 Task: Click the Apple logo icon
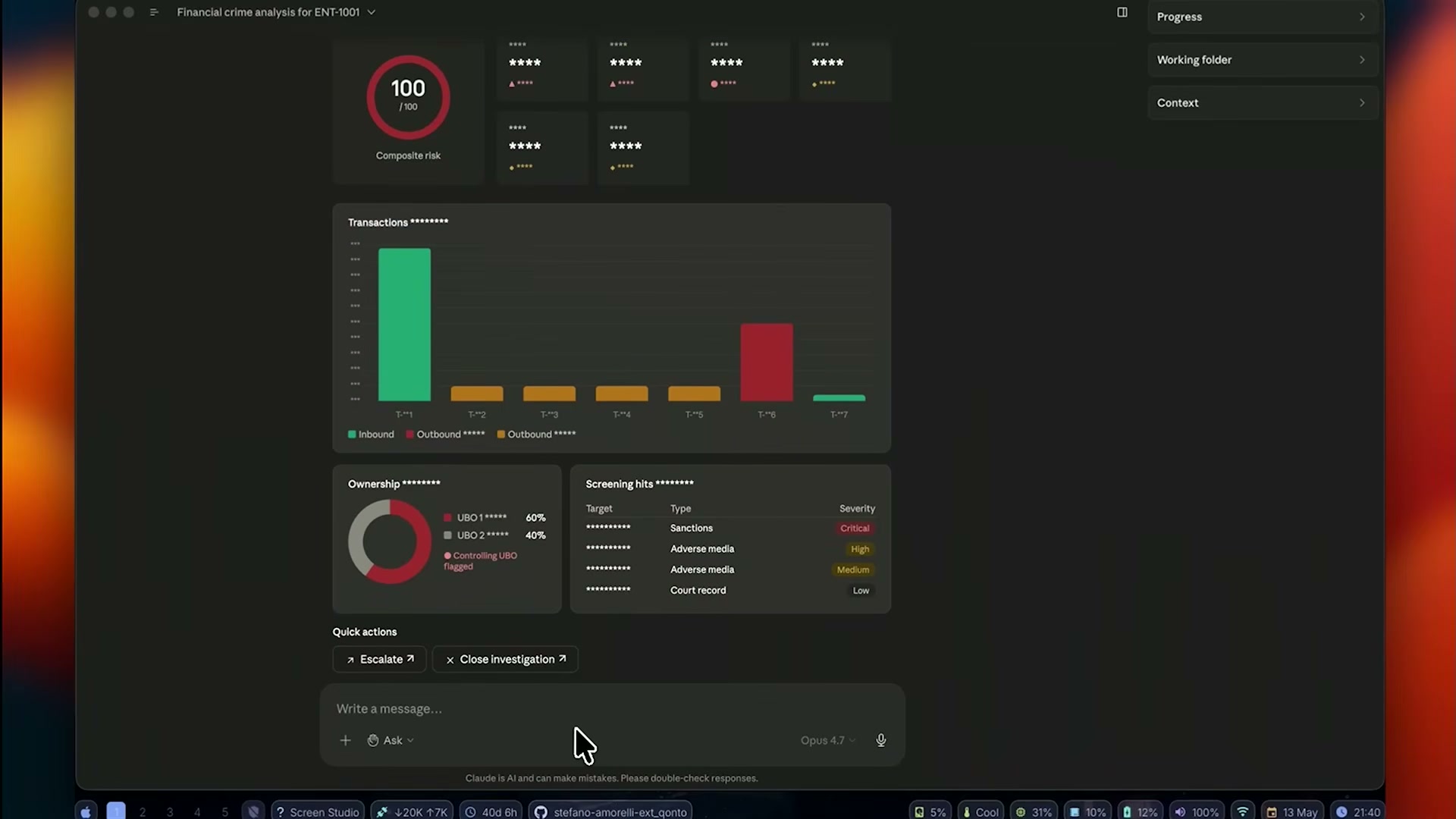click(86, 811)
